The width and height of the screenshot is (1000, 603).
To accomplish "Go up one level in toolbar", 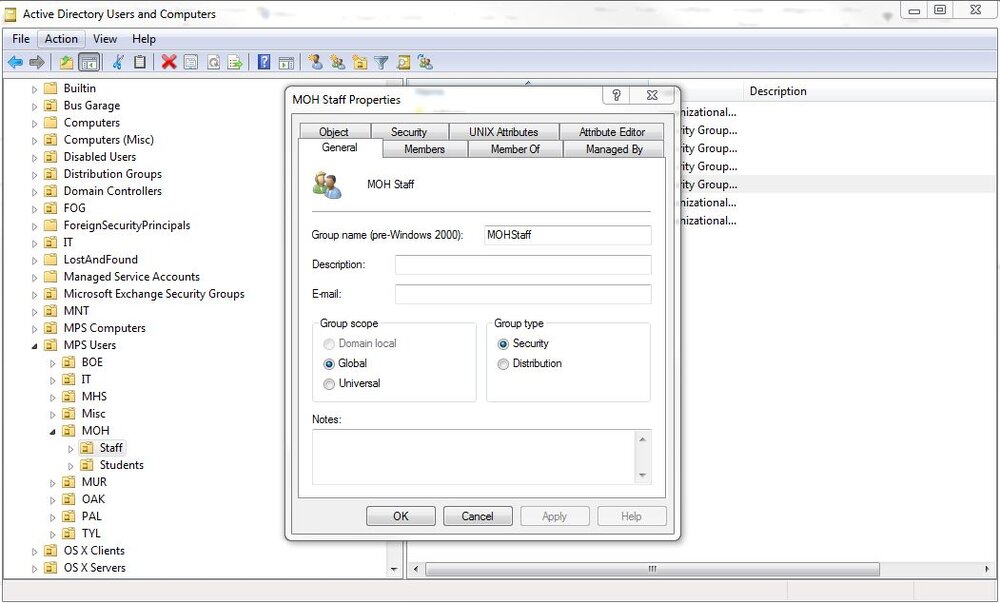I will (66, 62).
